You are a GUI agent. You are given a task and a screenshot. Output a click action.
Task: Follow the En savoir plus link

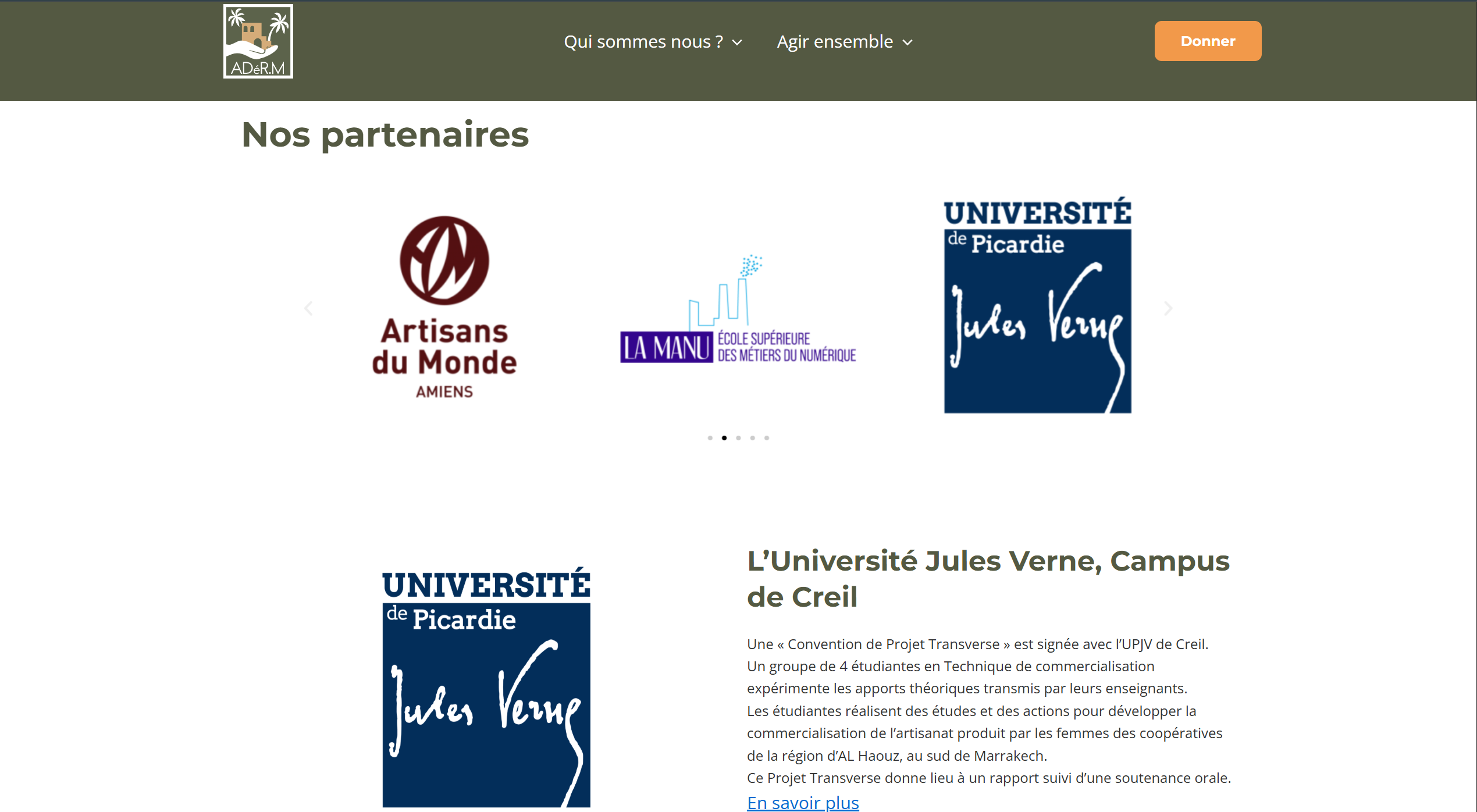[803, 803]
